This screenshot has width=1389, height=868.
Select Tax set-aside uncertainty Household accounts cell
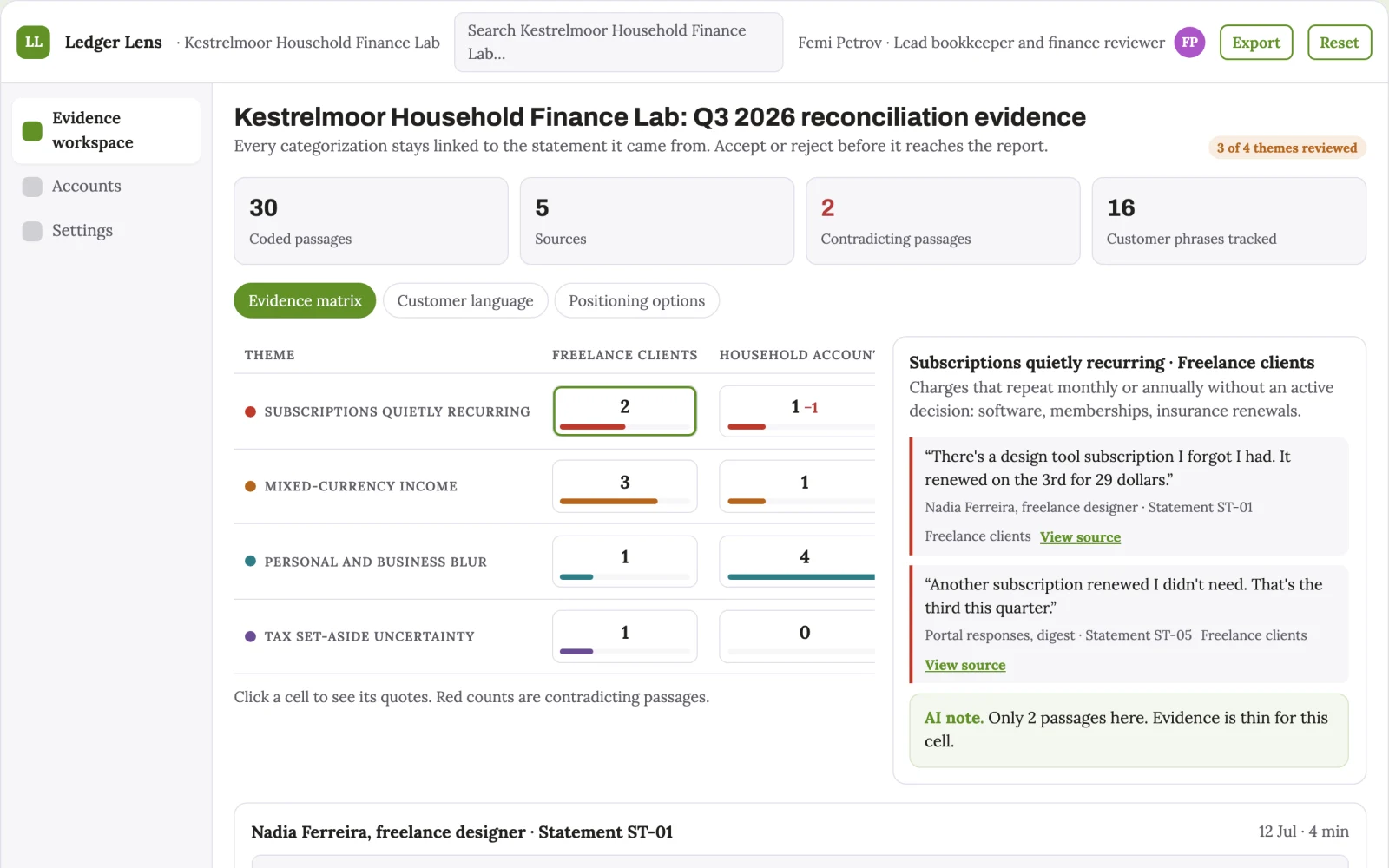click(797, 636)
